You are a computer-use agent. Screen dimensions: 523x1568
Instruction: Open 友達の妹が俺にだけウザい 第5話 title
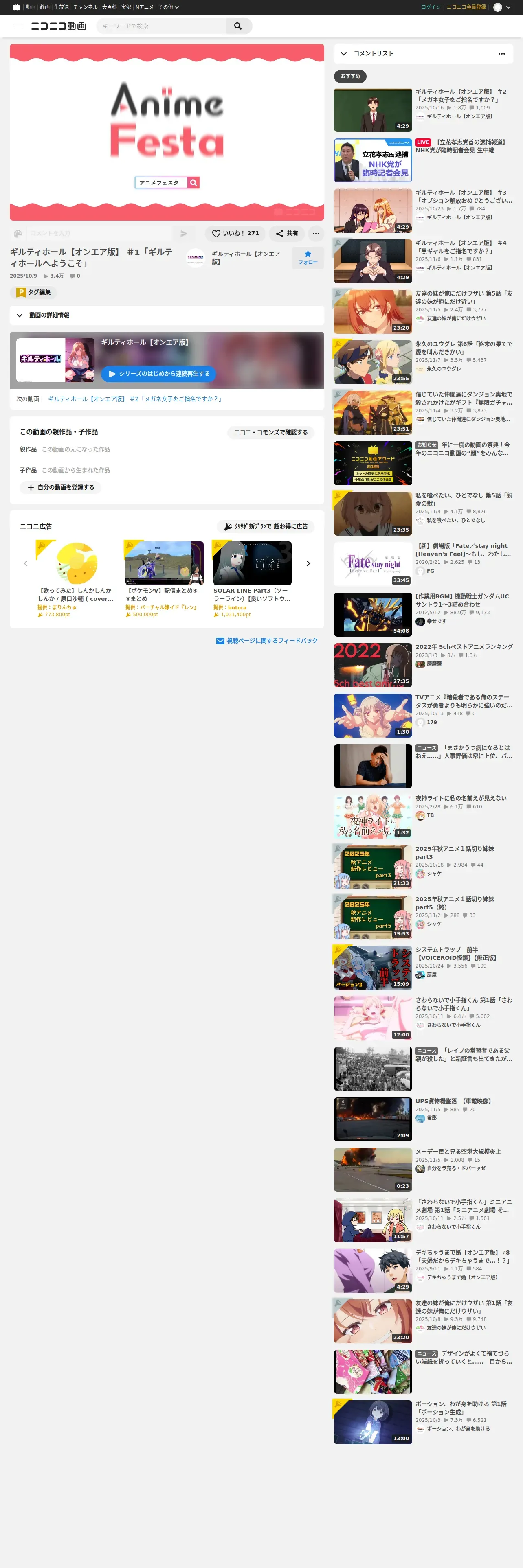[464, 298]
